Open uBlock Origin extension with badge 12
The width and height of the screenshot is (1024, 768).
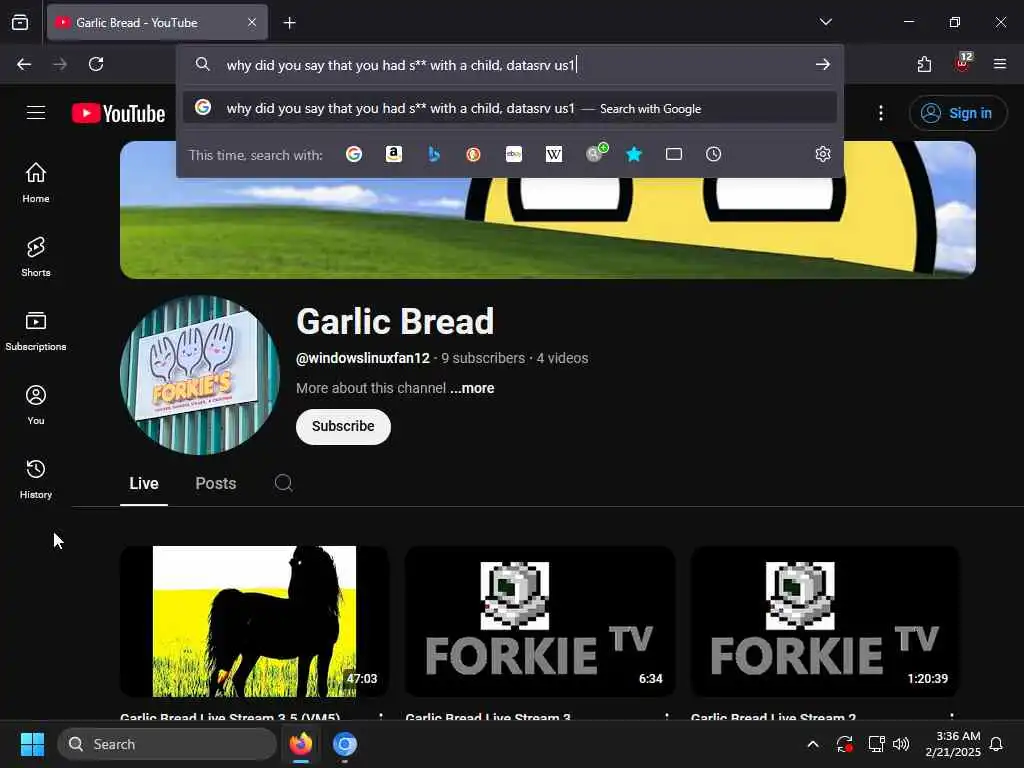[x=963, y=63]
